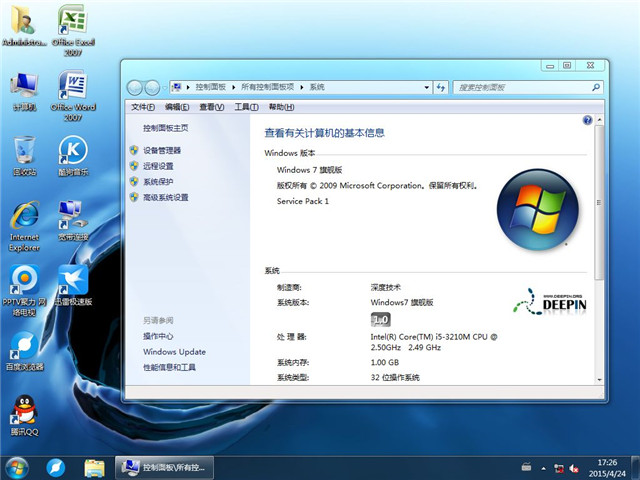
Task: Click the muted volume tray icon
Action: pyautogui.click(x=574, y=468)
